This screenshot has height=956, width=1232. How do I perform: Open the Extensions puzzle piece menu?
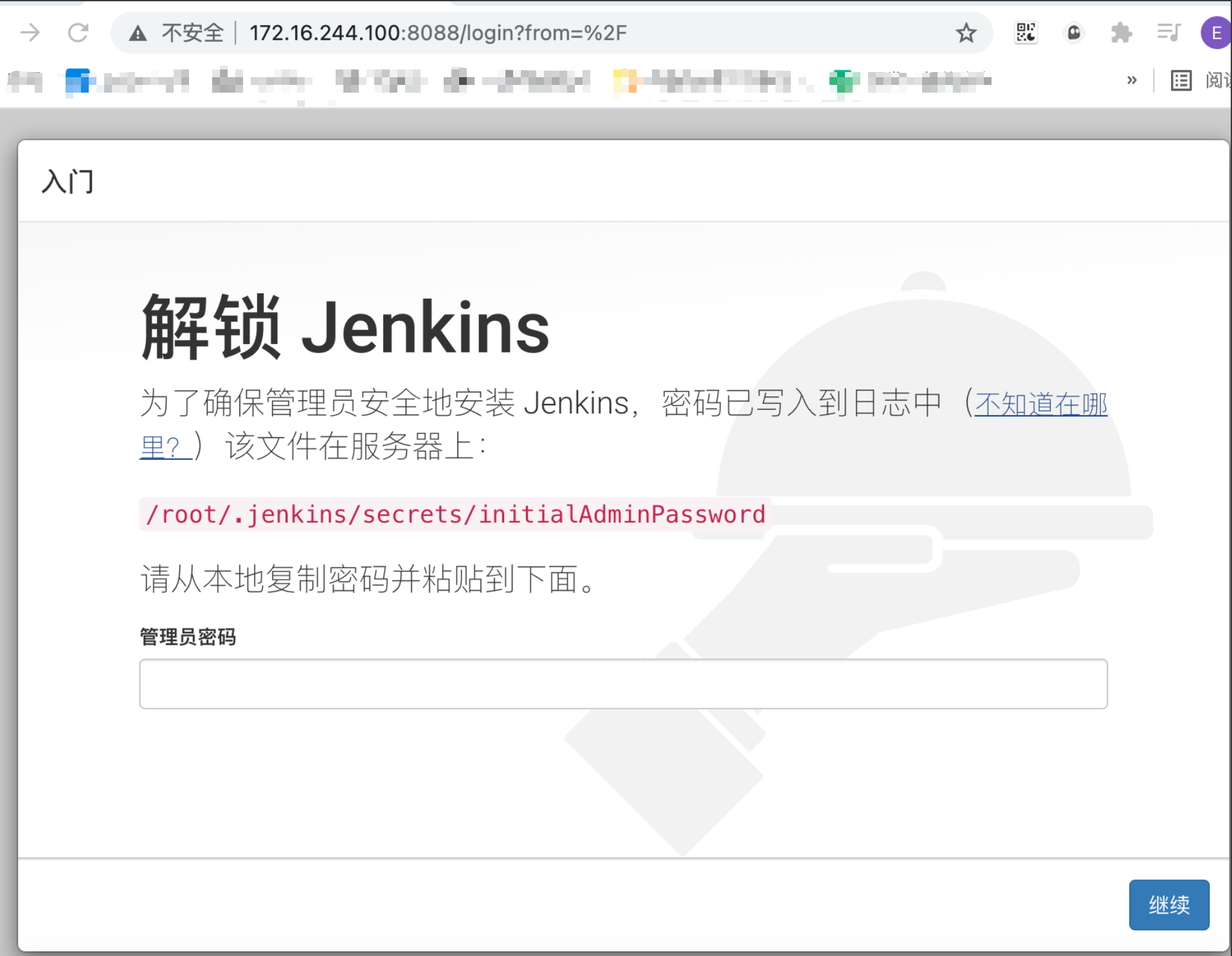(x=1121, y=32)
